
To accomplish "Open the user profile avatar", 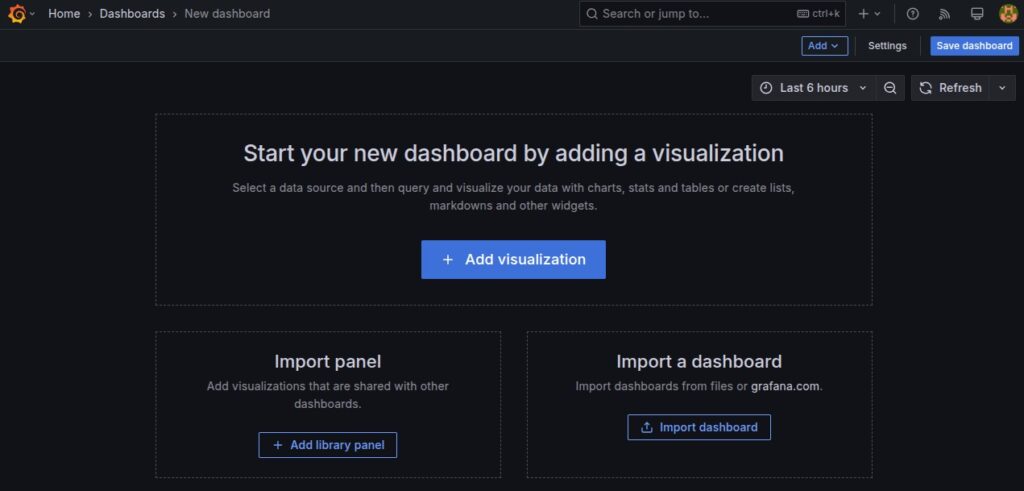I will coord(1008,14).
